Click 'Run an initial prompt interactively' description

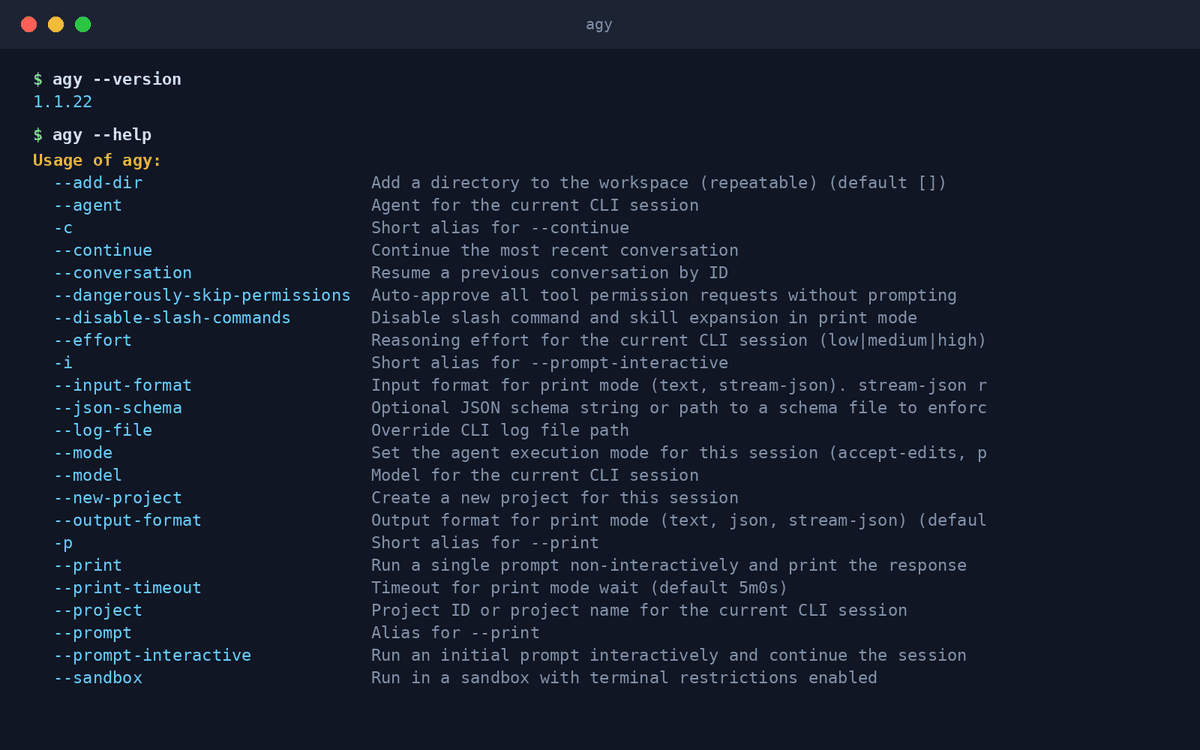pyautogui.click(x=669, y=655)
